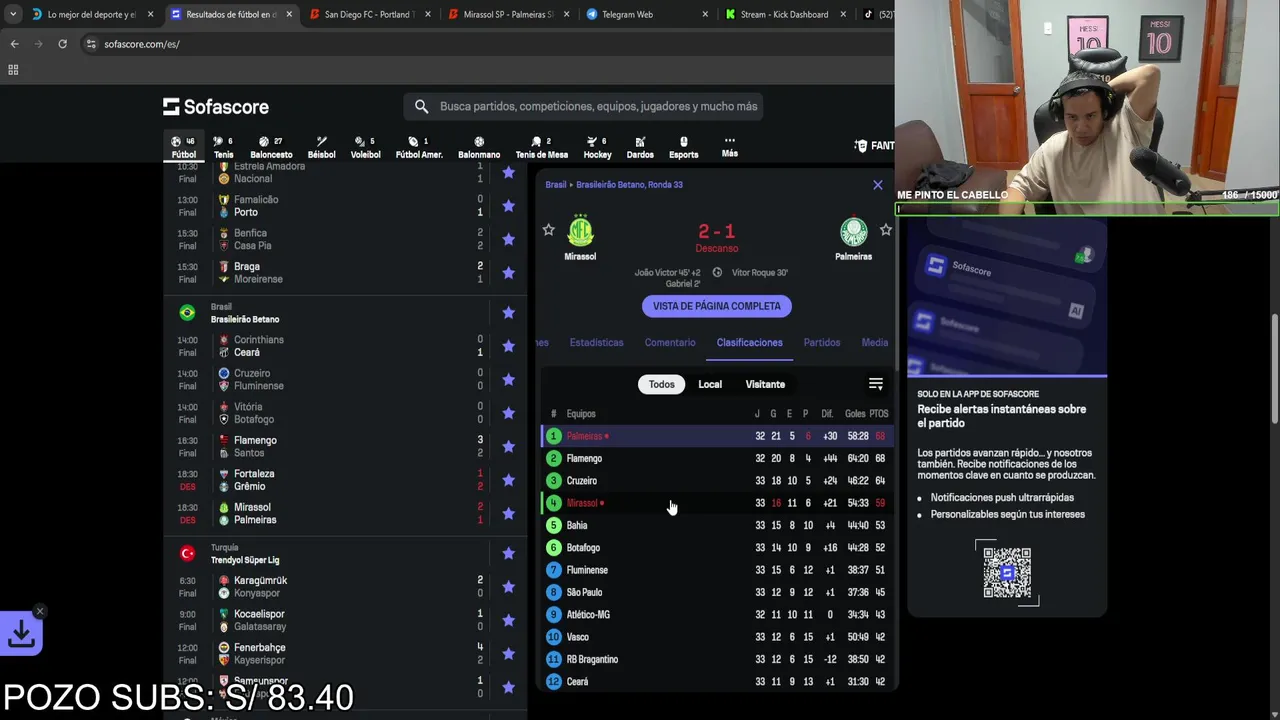1280x720 pixels.
Task: Open the Balonmano sport category
Action: pos(479,147)
